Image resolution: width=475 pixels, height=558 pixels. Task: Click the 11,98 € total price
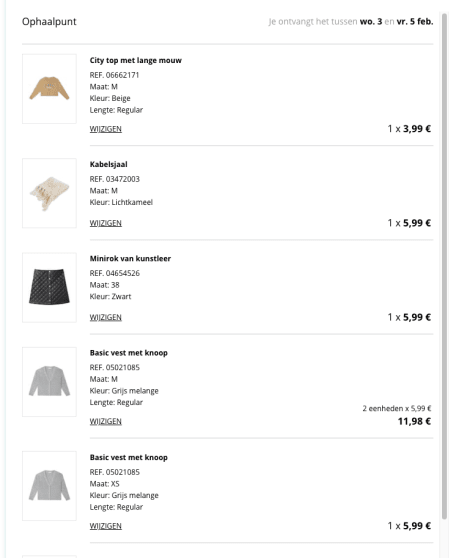click(x=414, y=421)
